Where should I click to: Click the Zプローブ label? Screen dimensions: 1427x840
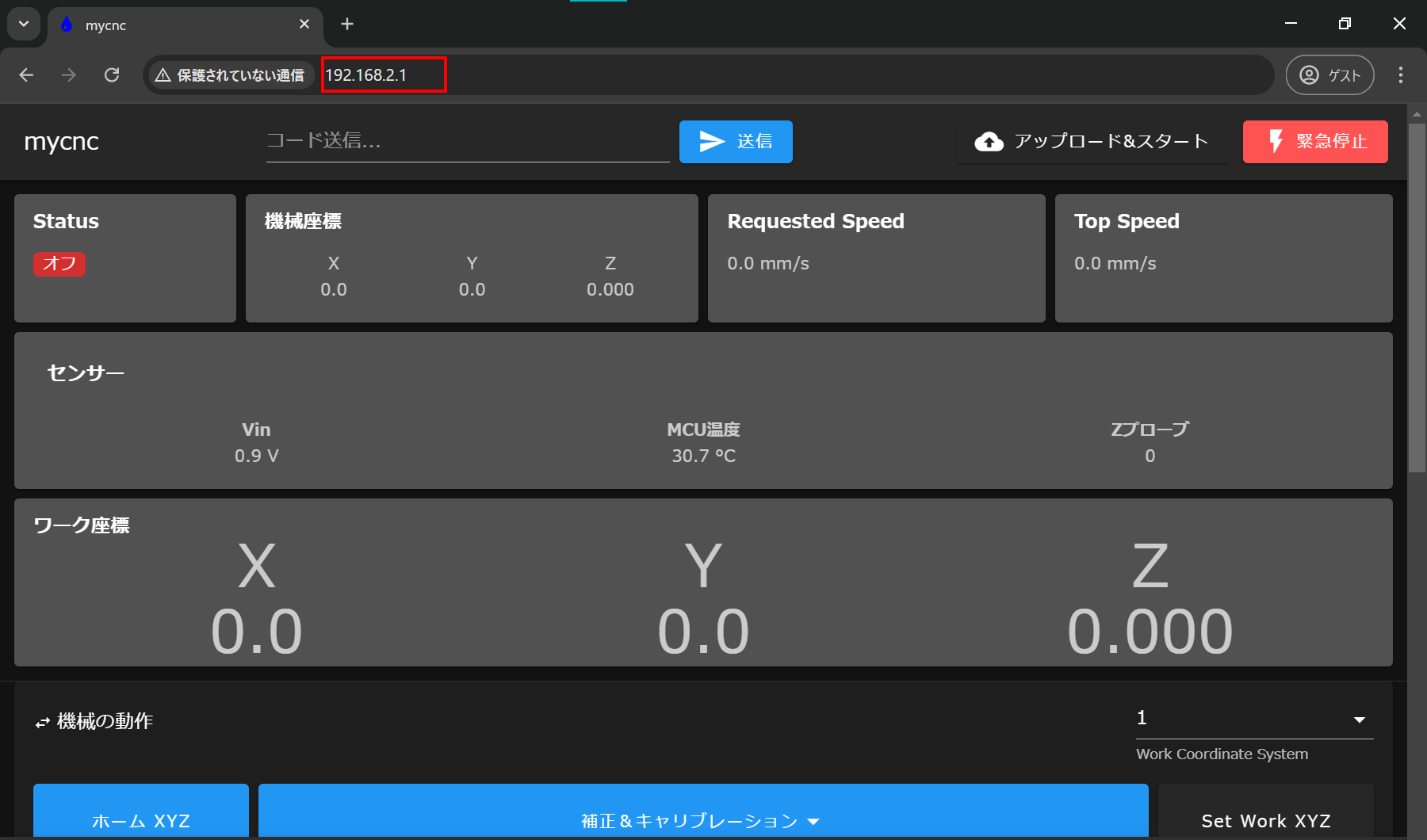[1150, 429]
